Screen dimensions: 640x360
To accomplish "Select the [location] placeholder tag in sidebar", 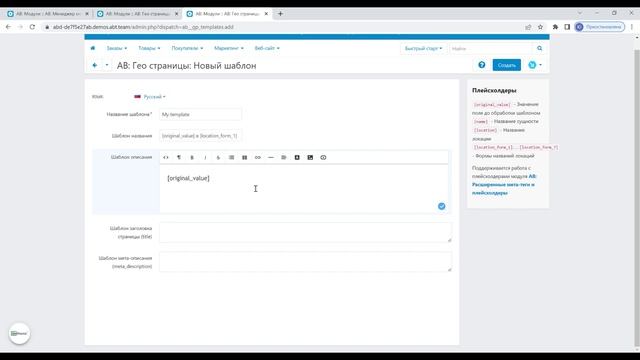I will pos(485,130).
